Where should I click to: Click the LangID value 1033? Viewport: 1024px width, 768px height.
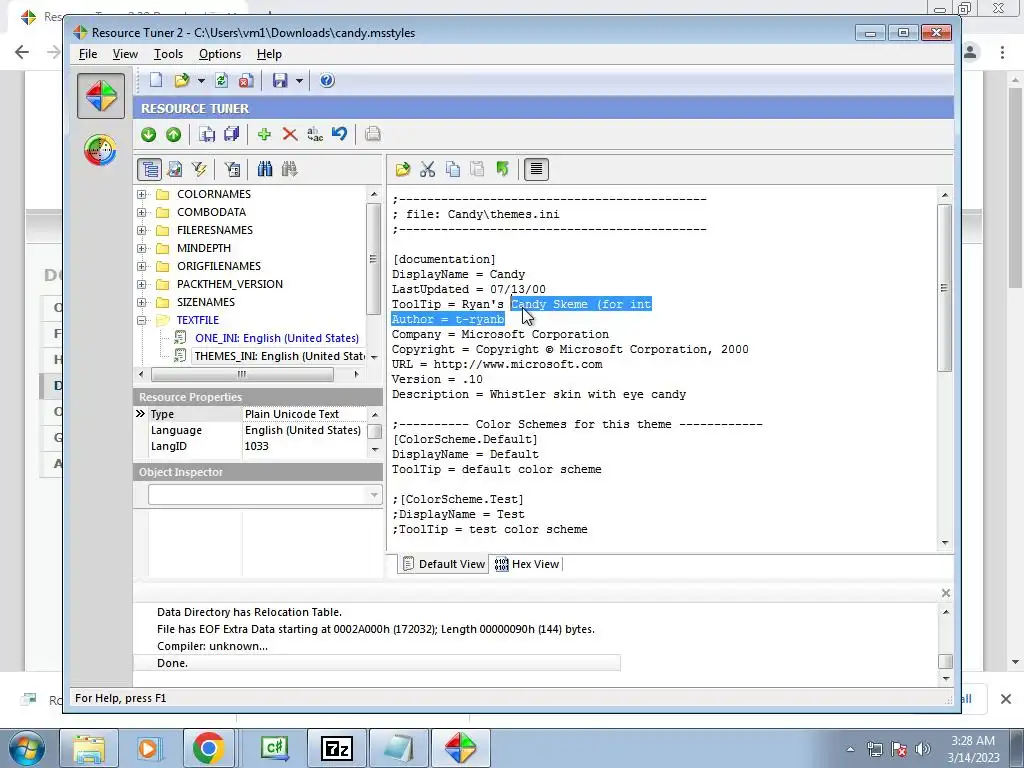point(257,447)
